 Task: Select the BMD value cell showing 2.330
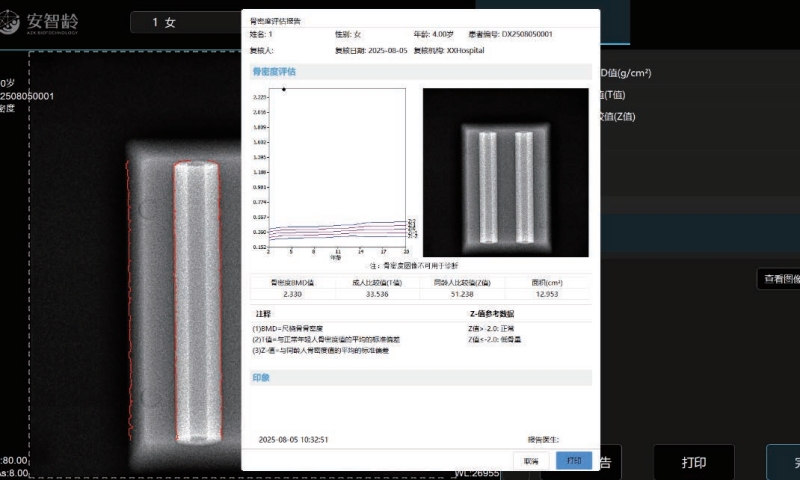292,295
